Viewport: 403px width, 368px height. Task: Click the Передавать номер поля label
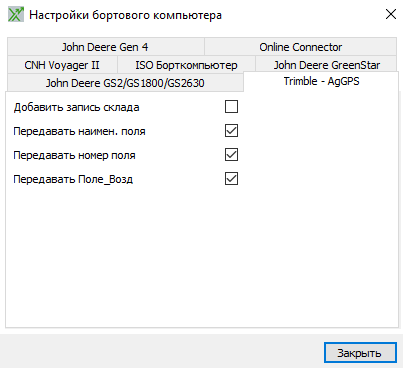coord(74,155)
